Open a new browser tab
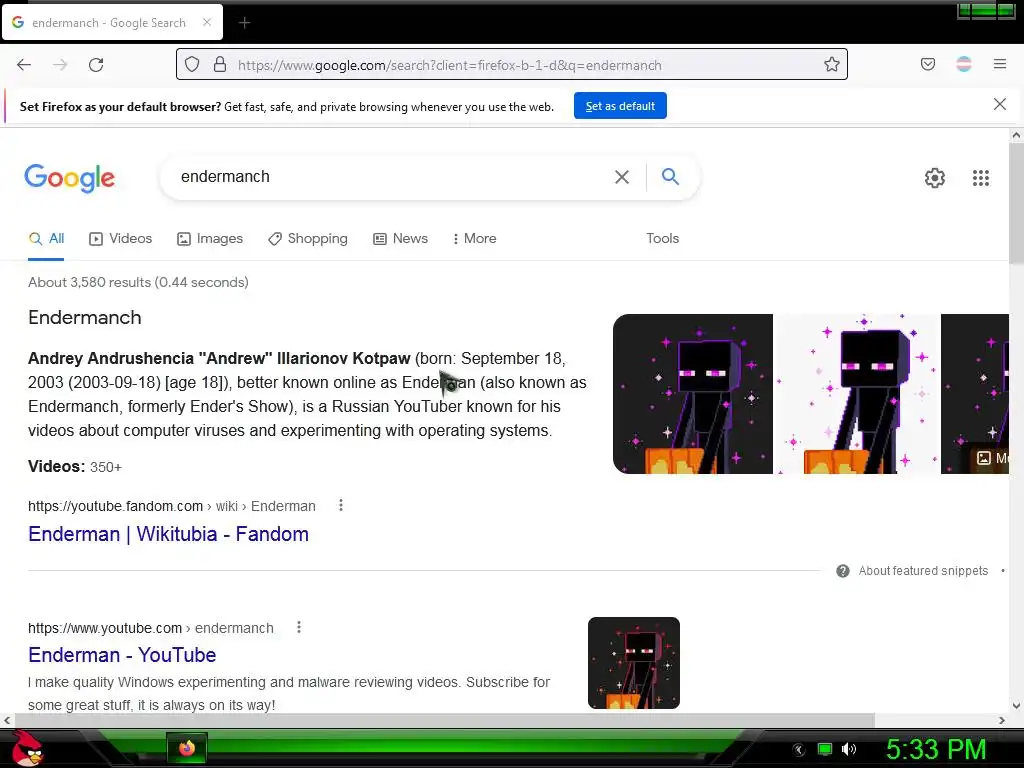 pyautogui.click(x=244, y=23)
